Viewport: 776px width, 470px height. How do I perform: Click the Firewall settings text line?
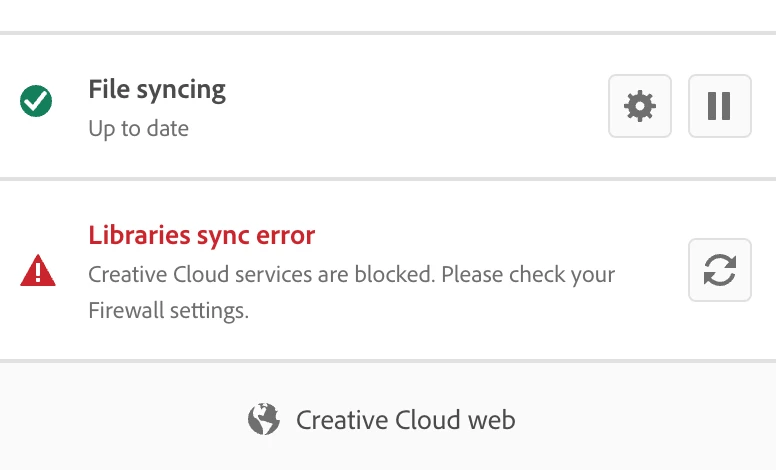[x=168, y=311]
